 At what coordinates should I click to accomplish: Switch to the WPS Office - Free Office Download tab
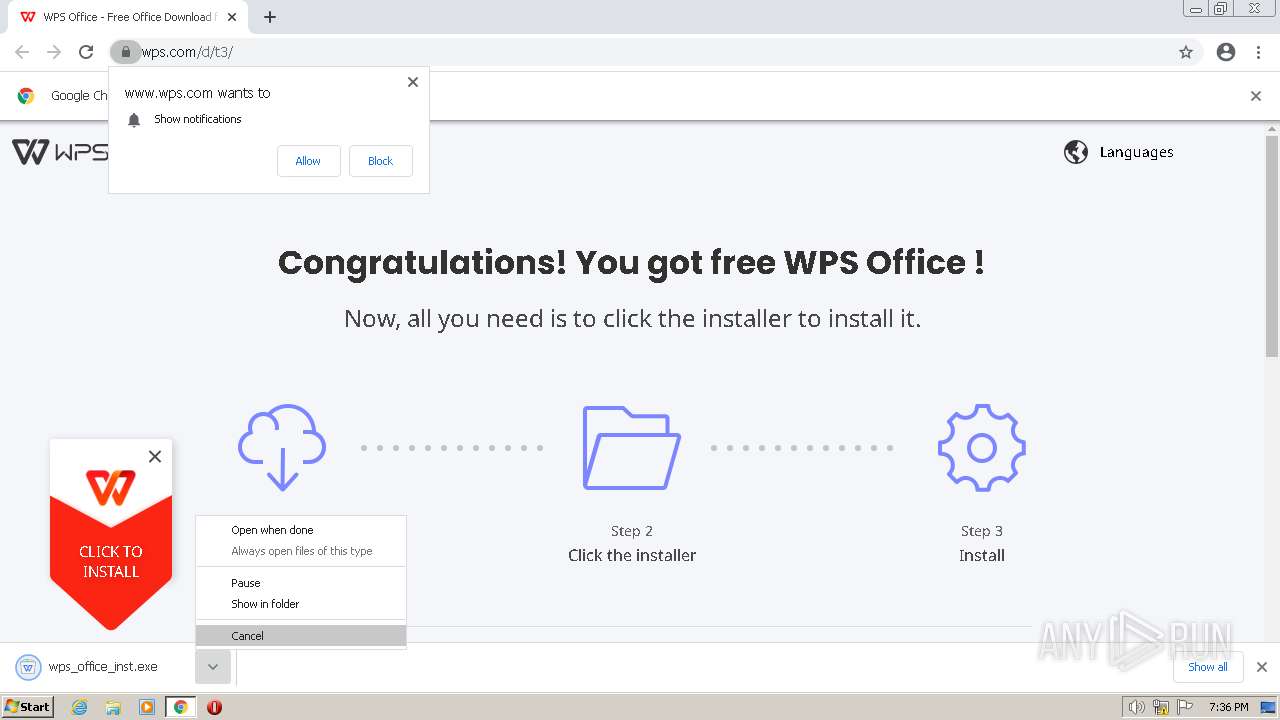click(128, 17)
